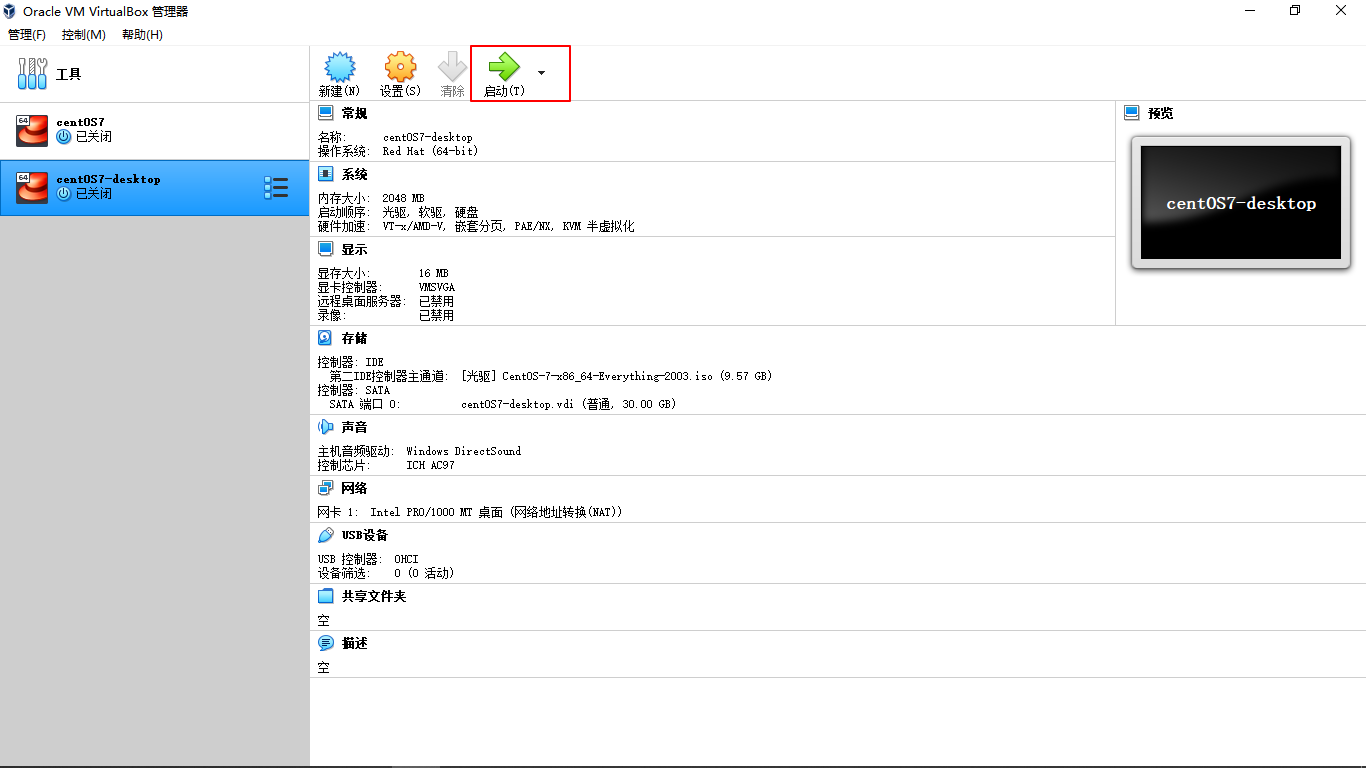Open the 帮助(H) menu
Image resolution: width=1366 pixels, height=768 pixels.
(143, 35)
